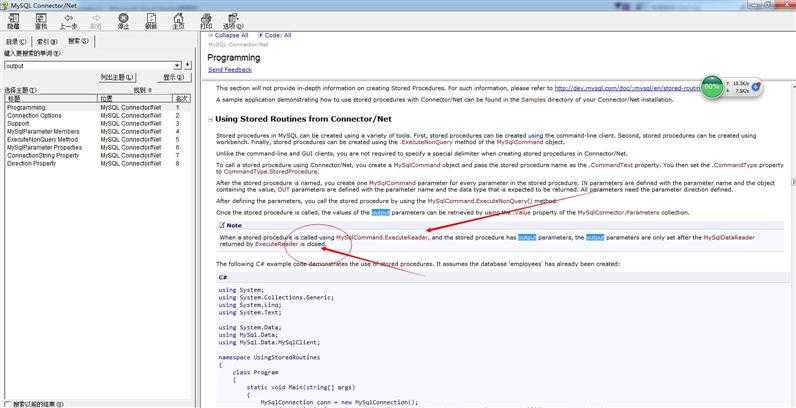Open the search keyword dropdown arrow

pos(177,65)
